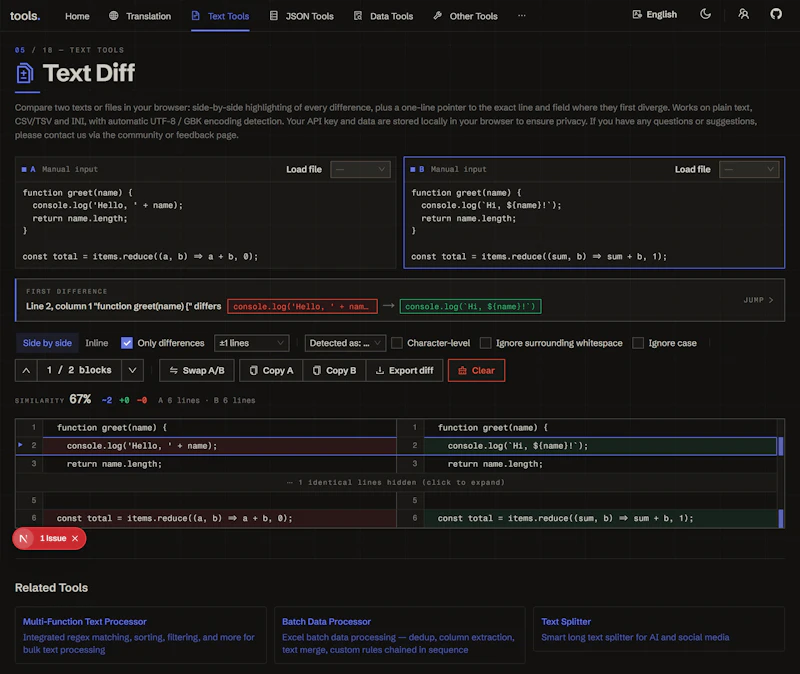This screenshot has width=800, height=674.
Task: Click the Text Tools document icon
Action: [195, 16]
